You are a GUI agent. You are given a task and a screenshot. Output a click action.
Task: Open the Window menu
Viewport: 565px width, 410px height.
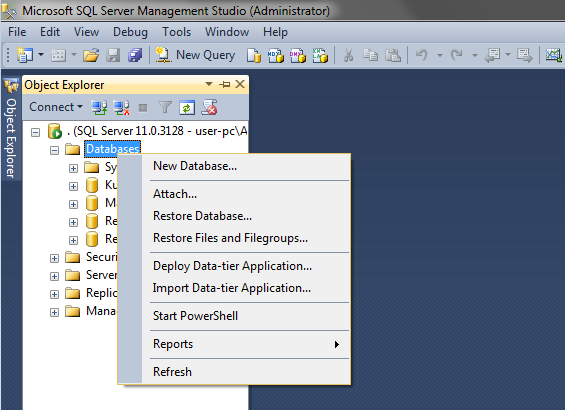click(227, 32)
